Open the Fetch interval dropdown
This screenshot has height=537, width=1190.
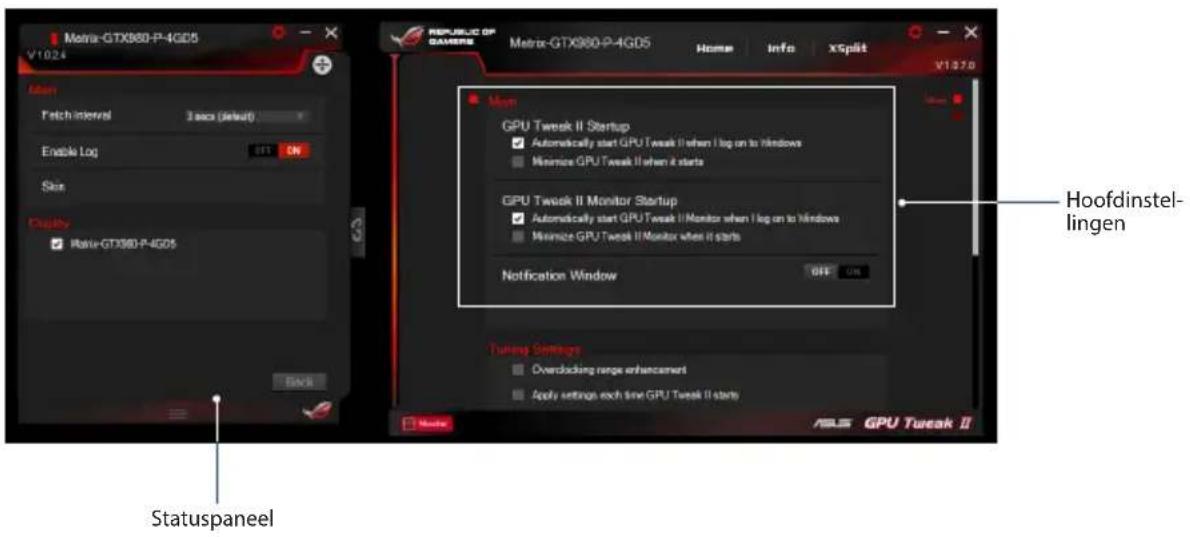click(247, 116)
